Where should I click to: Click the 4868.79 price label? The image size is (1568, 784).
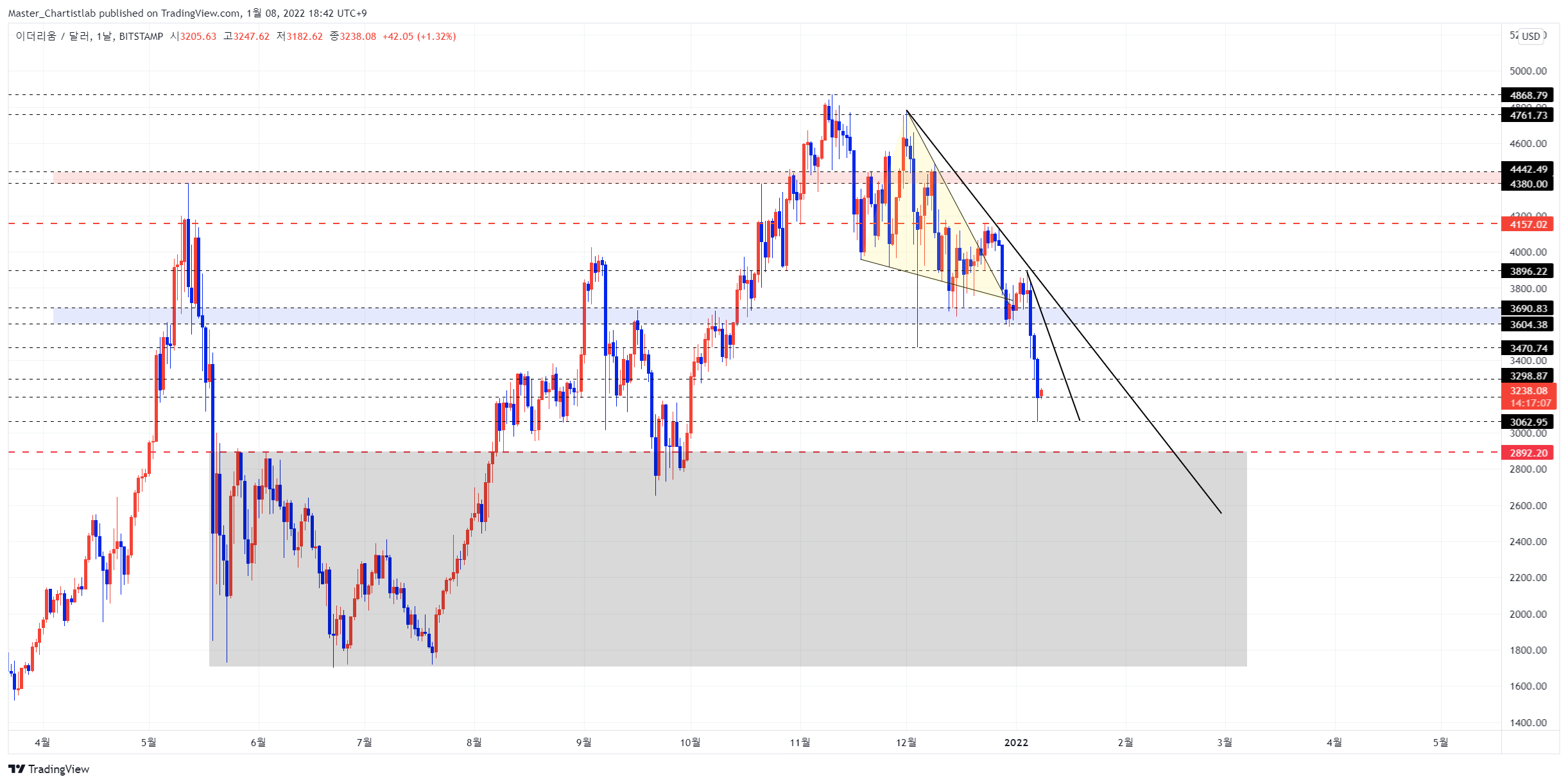[x=1528, y=95]
